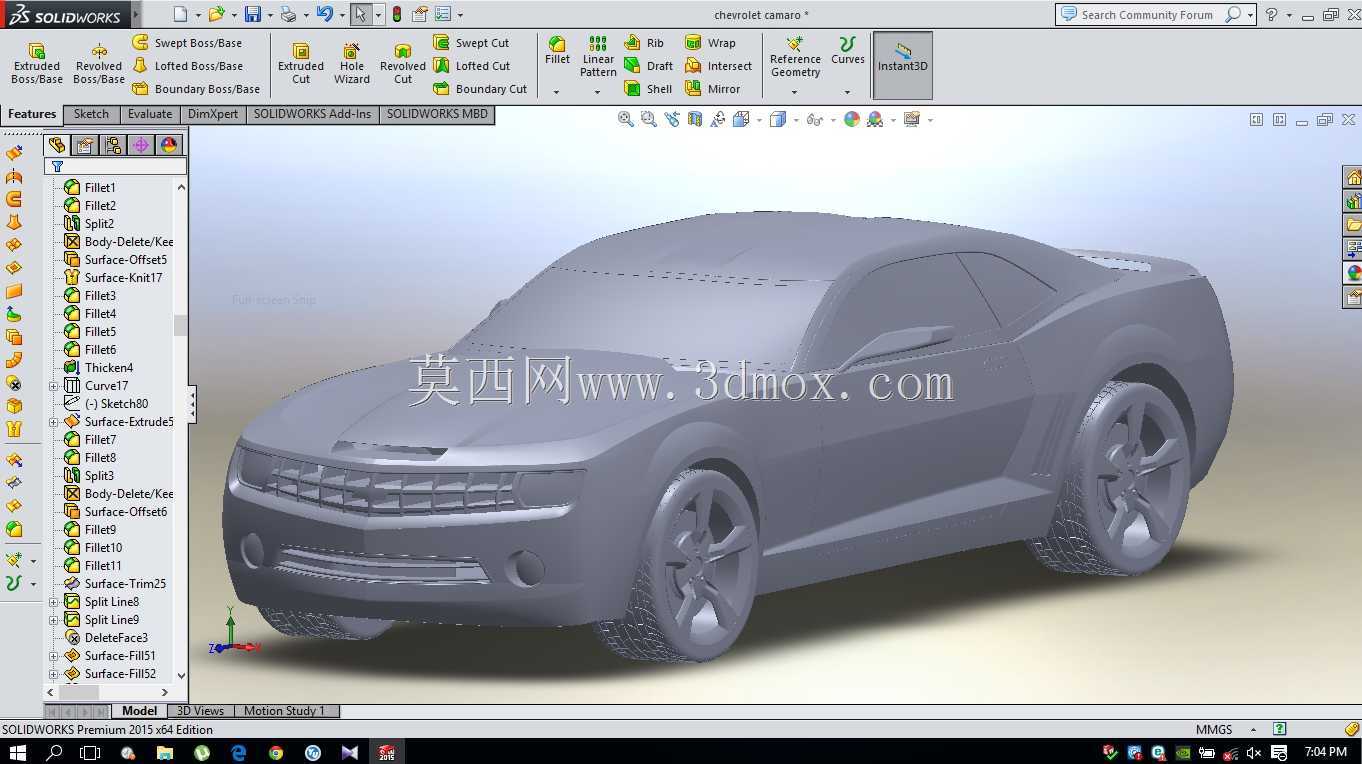This screenshot has height=764, width=1362.
Task: Open the Fillet dropdown arrow
Action: pyautogui.click(x=557, y=92)
